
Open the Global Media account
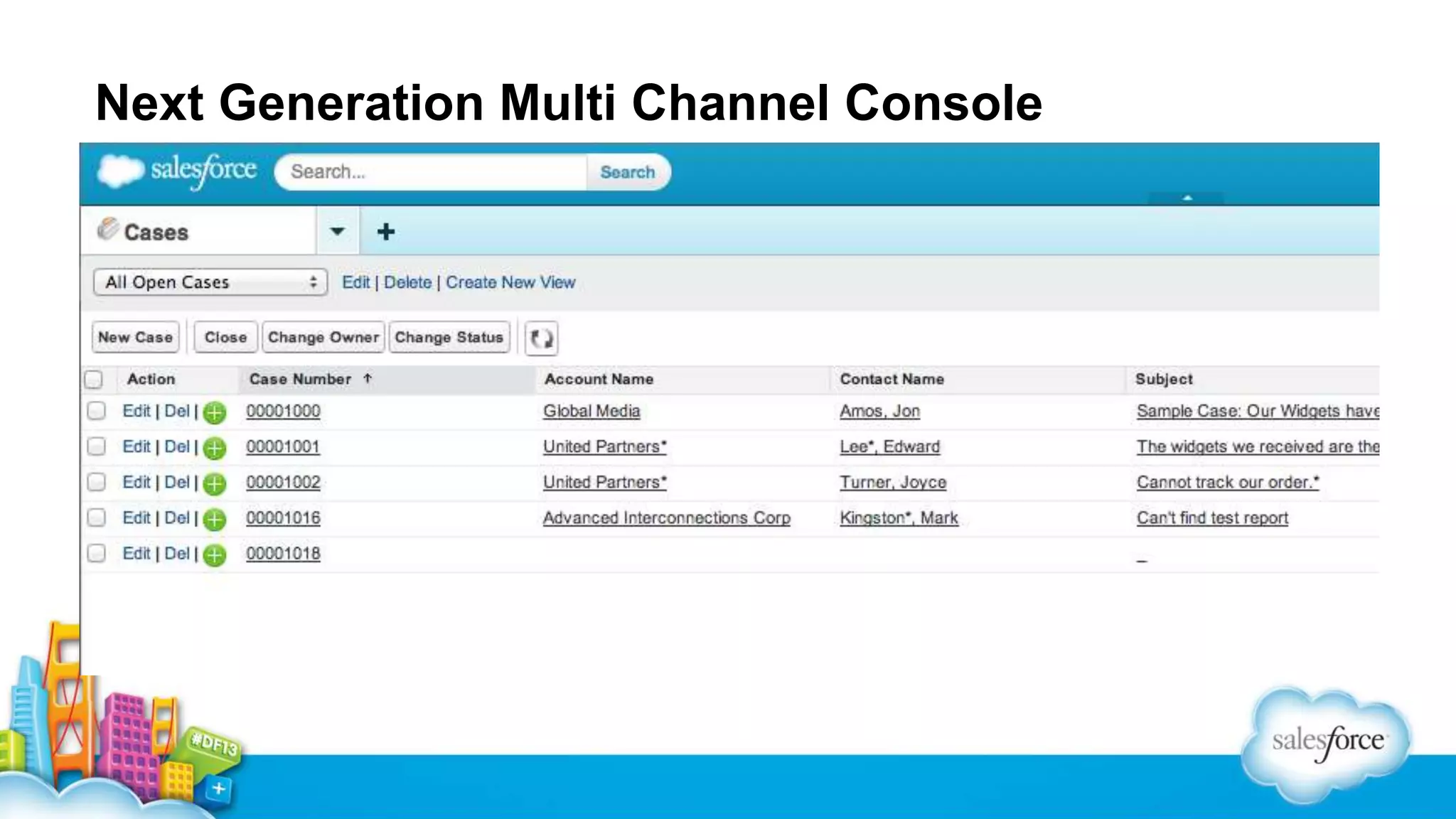(x=591, y=411)
